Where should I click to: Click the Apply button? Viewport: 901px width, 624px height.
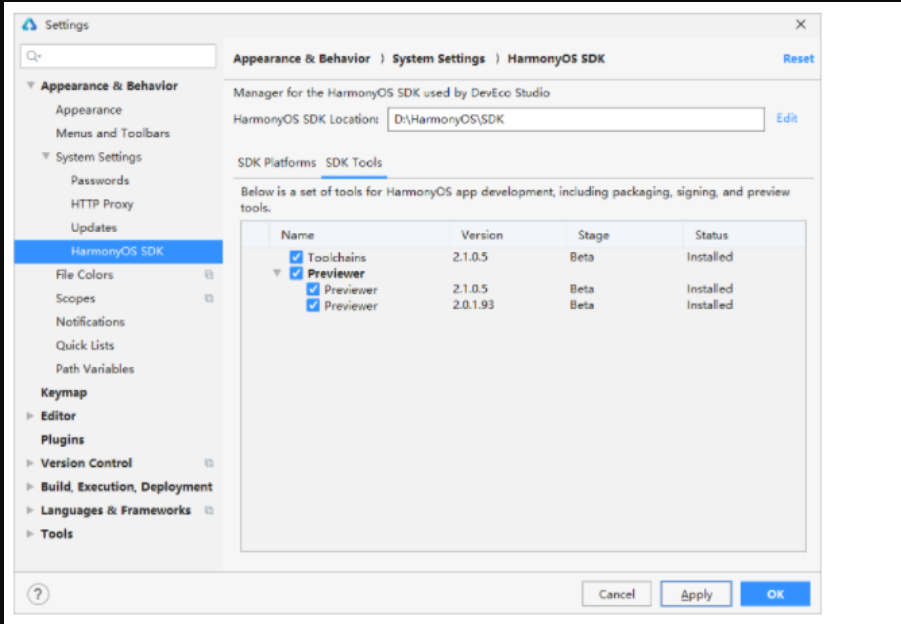pos(696,594)
